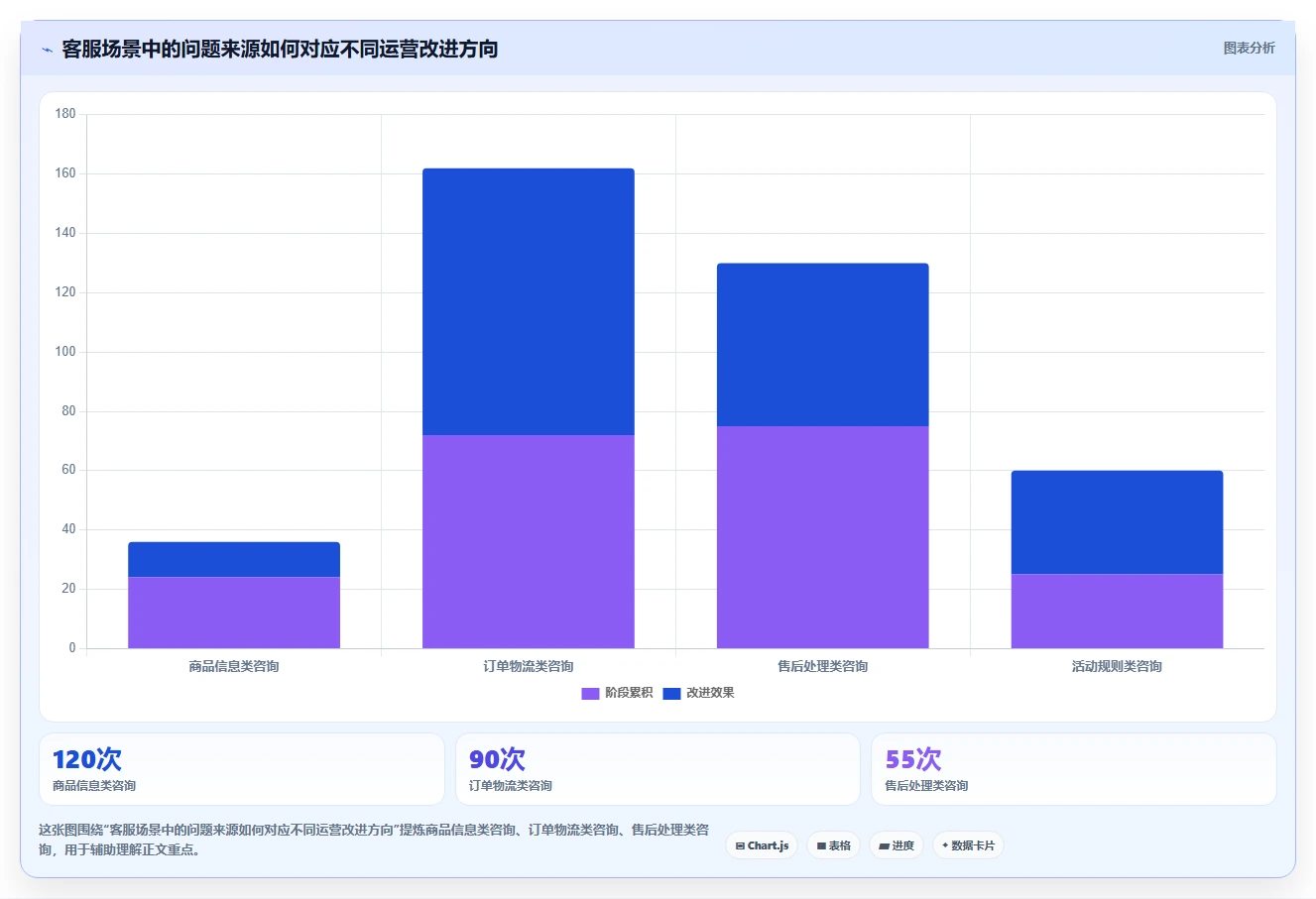Click the blue bar segment of 售后处理类咨询
Viewport: 1316px width, 899px height.
[823, 345]
